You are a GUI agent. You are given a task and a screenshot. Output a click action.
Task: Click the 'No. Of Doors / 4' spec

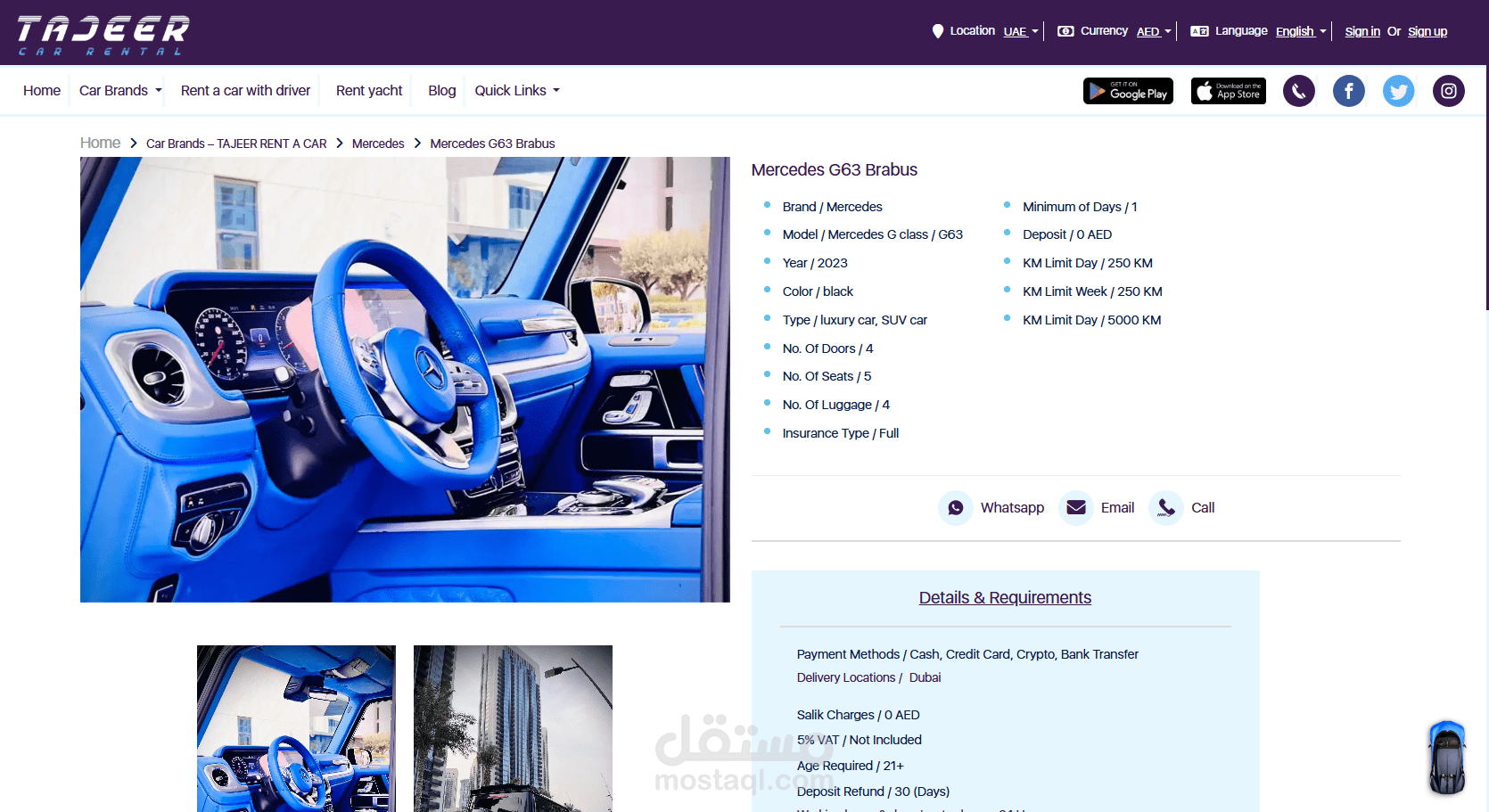(x=827, y=349)
